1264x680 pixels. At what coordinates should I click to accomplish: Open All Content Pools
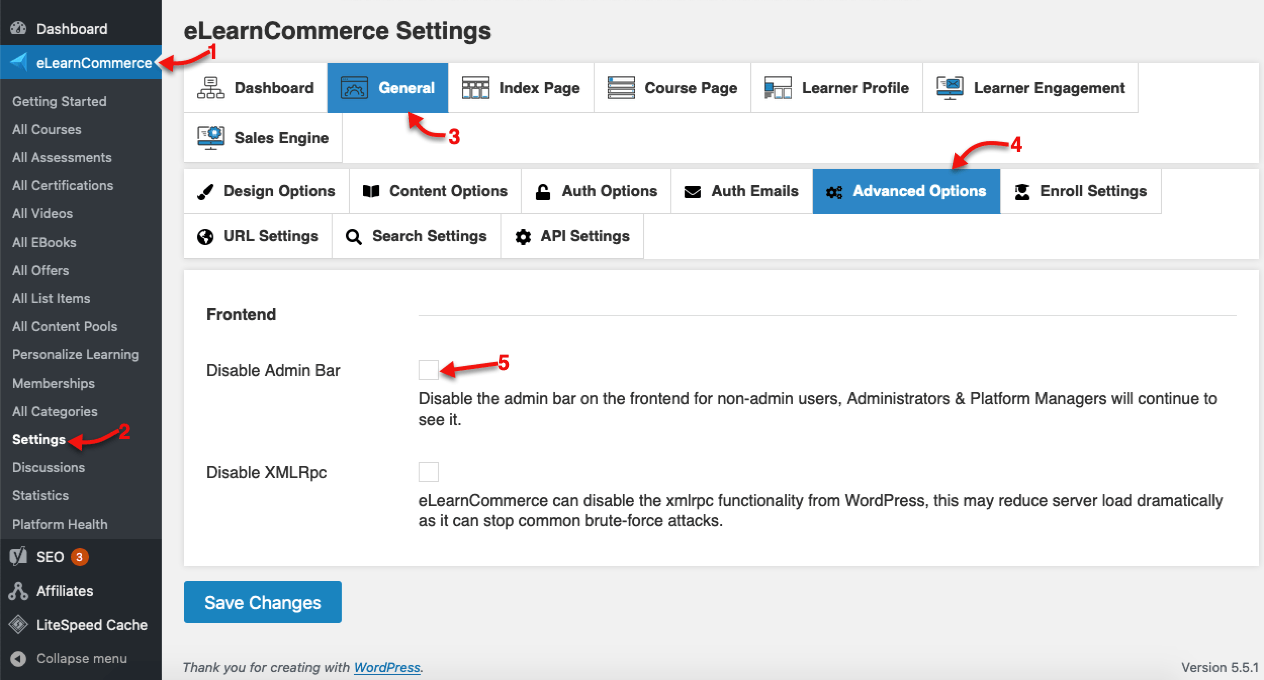tap(65, 326)
